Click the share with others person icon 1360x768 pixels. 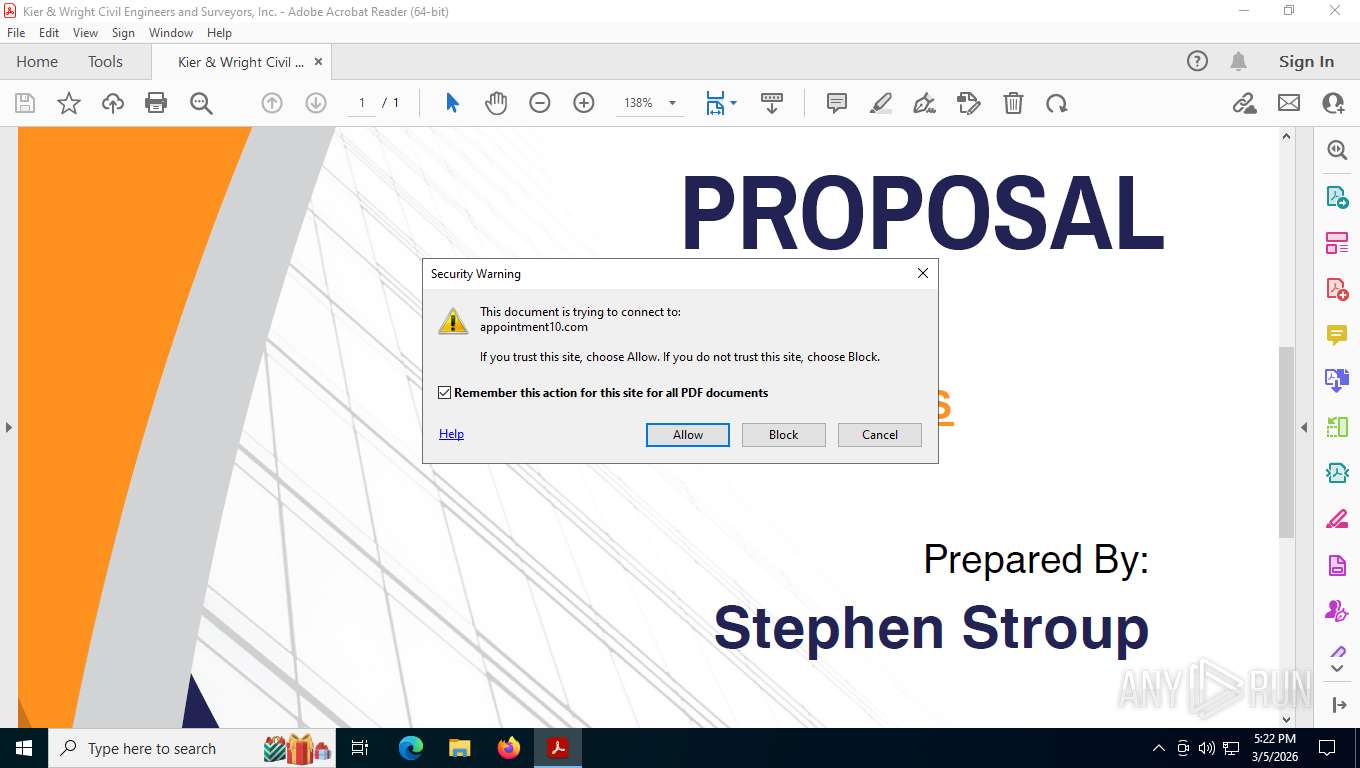tap(1333, 103)
